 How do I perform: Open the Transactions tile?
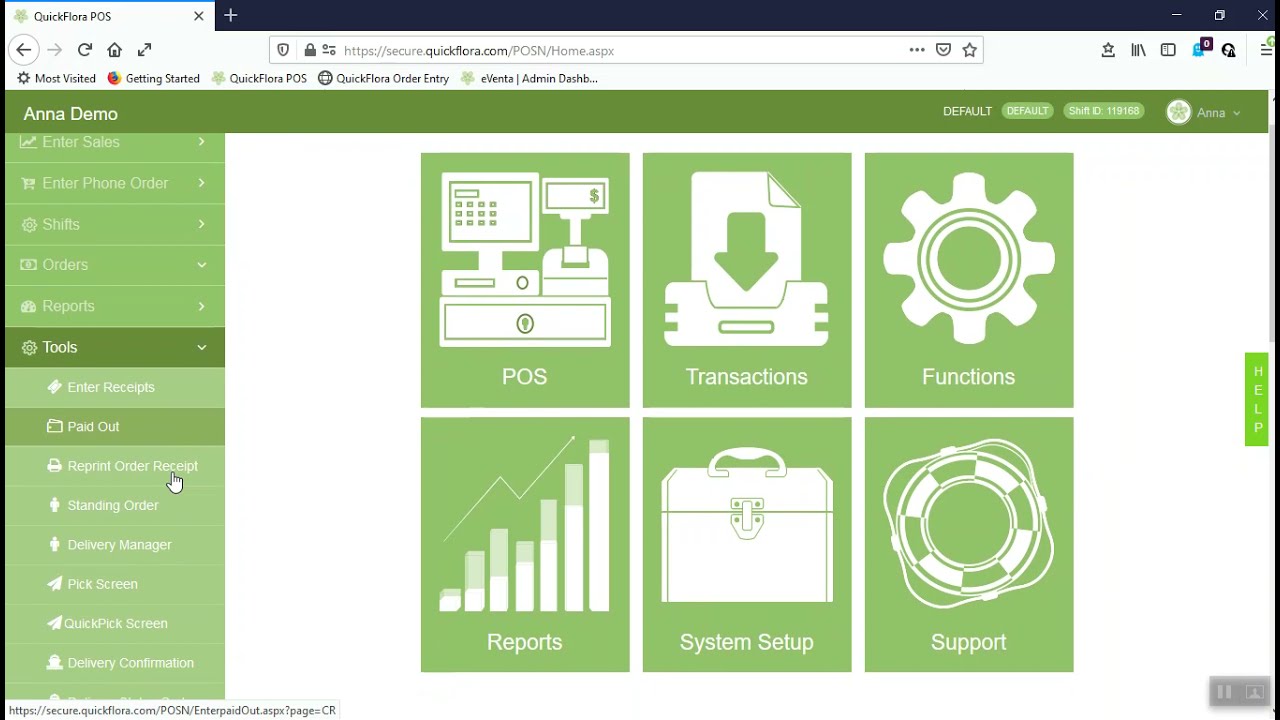747,280
